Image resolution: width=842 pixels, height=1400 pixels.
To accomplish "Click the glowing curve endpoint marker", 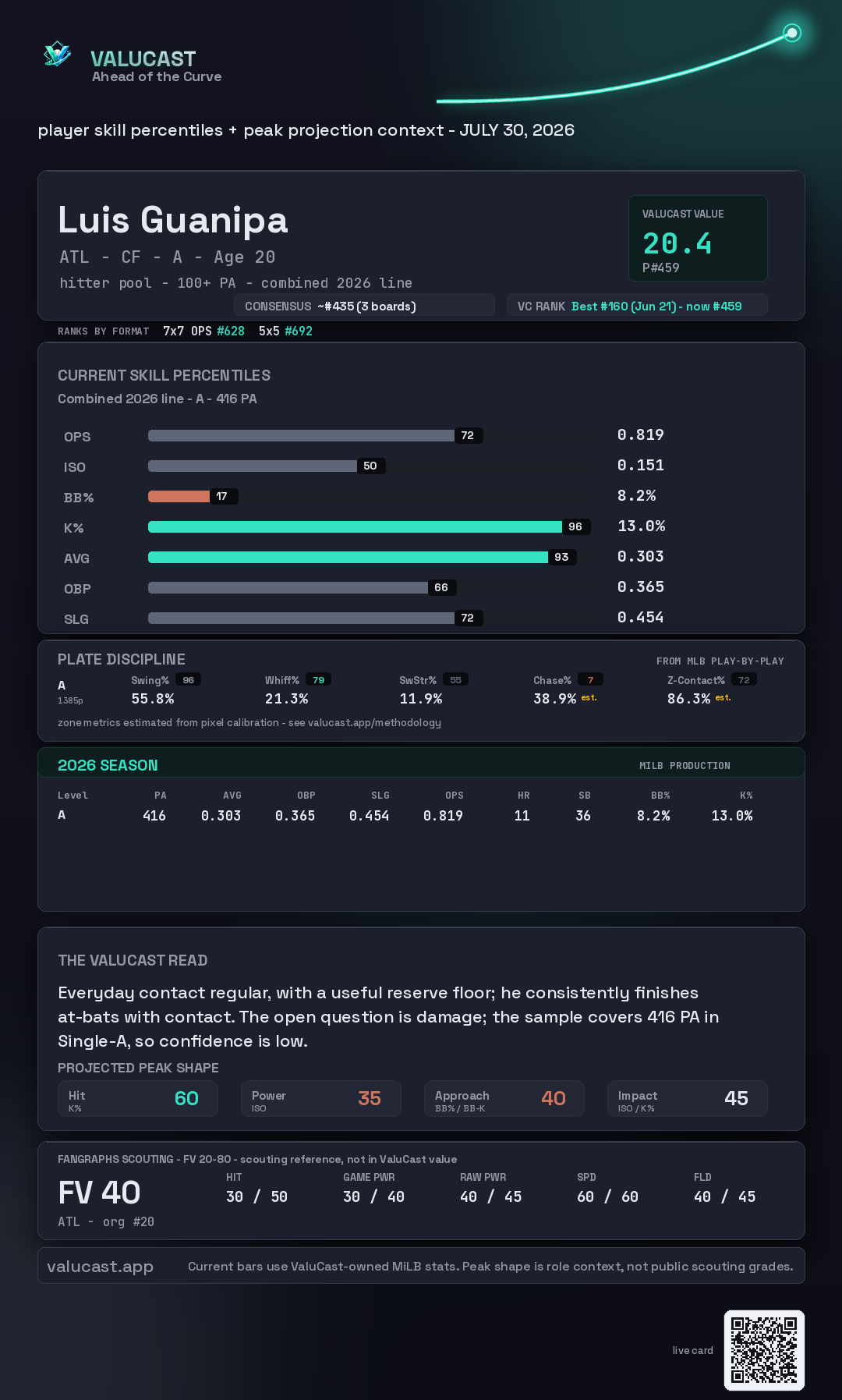I will pos(792,33).
